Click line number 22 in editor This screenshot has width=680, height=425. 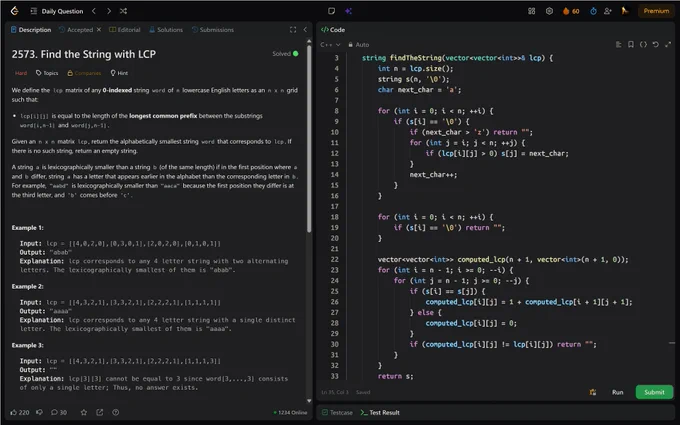point(334,259)
